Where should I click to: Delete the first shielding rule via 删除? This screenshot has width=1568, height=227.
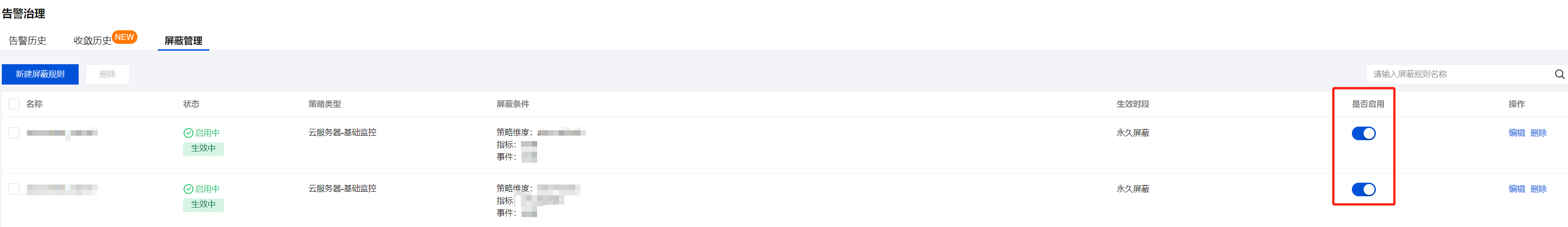tap(1538, 132)
